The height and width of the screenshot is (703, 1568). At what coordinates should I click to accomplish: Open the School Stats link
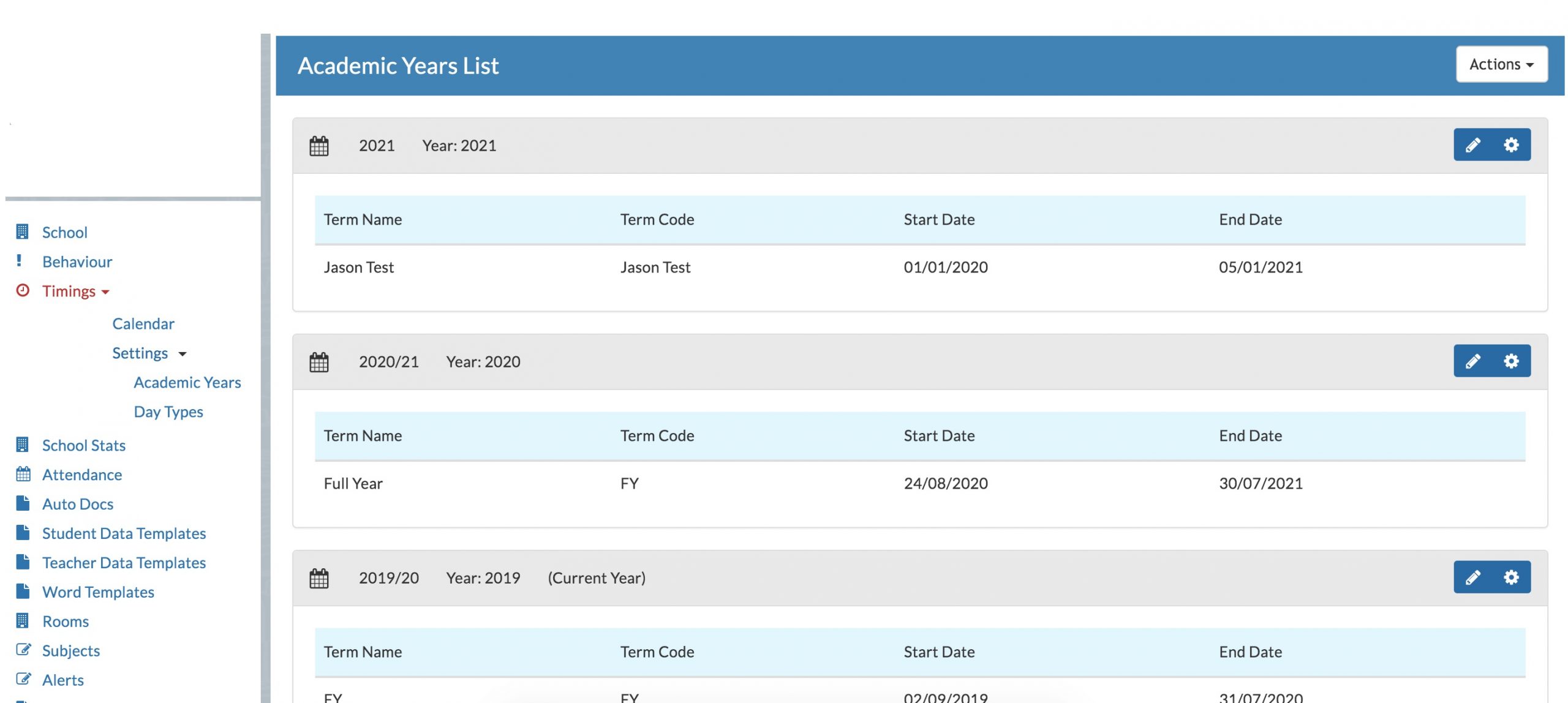point(84,445)
